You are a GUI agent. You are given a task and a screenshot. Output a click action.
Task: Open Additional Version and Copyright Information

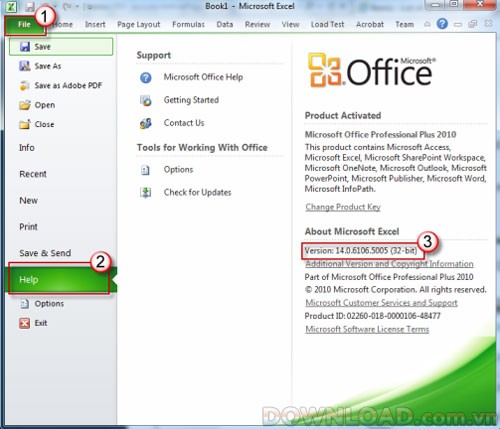pyautogui.click(x=389, y=264)
